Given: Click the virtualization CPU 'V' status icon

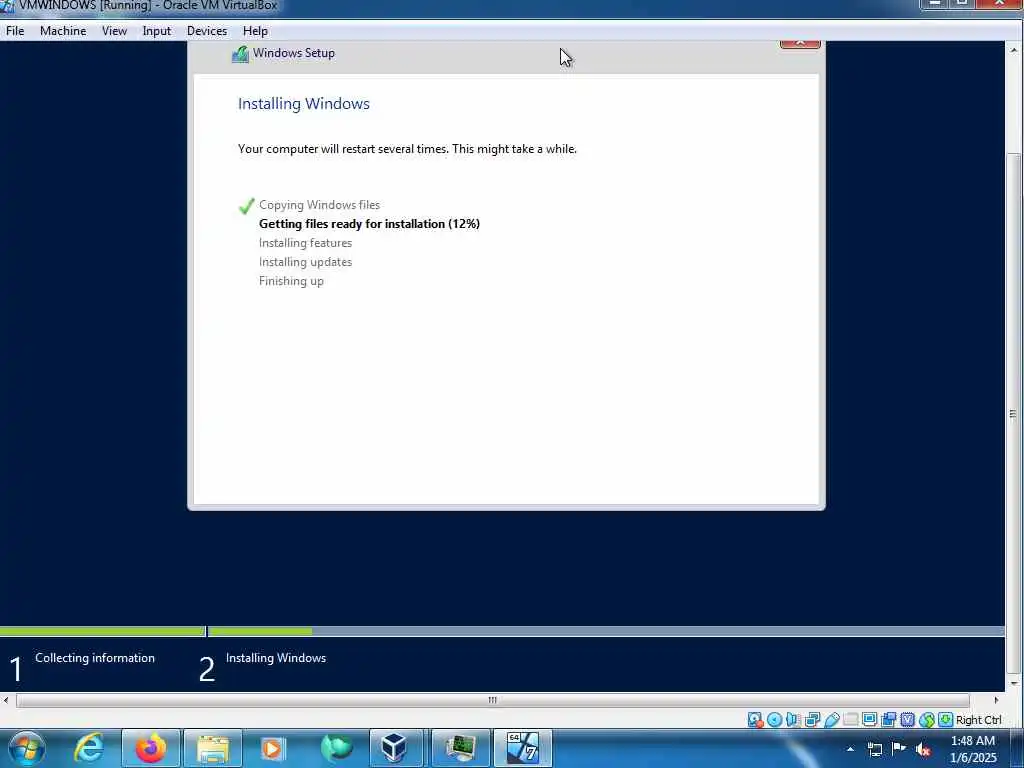Looking at the screenshot, I should 907,720.
